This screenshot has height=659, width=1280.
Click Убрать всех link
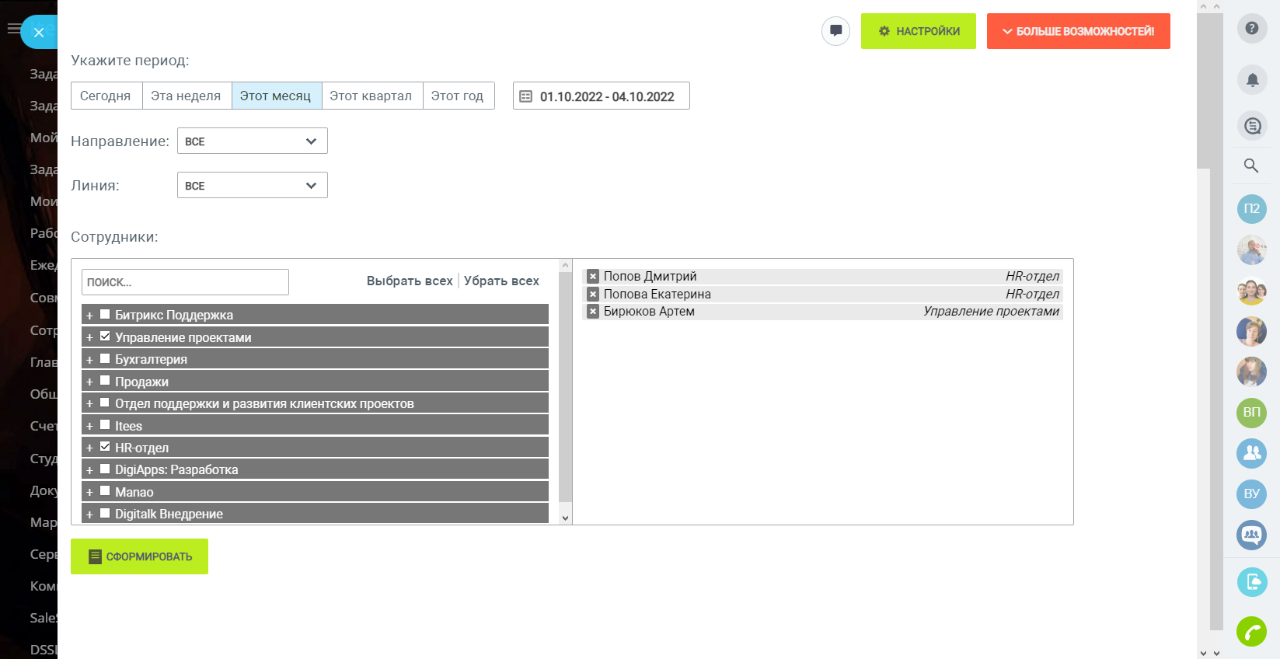click(502, 281)
